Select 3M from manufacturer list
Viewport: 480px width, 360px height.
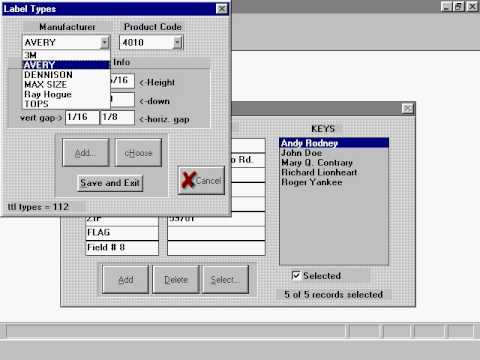pyautogui.click(x=66, y=55)
